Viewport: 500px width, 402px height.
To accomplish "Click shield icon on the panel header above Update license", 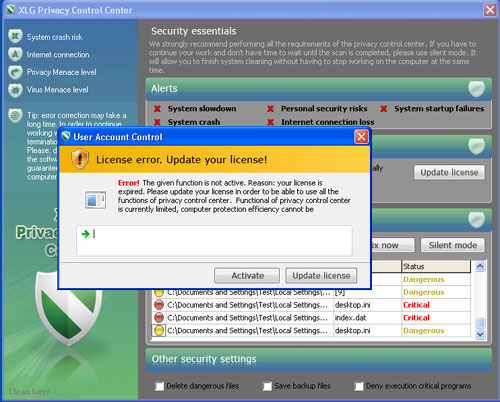I will [x=476, y=146].
